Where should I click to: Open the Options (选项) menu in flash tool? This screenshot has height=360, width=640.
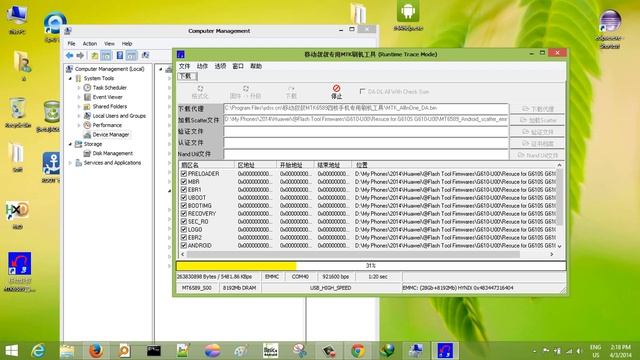tap(220, 66)
